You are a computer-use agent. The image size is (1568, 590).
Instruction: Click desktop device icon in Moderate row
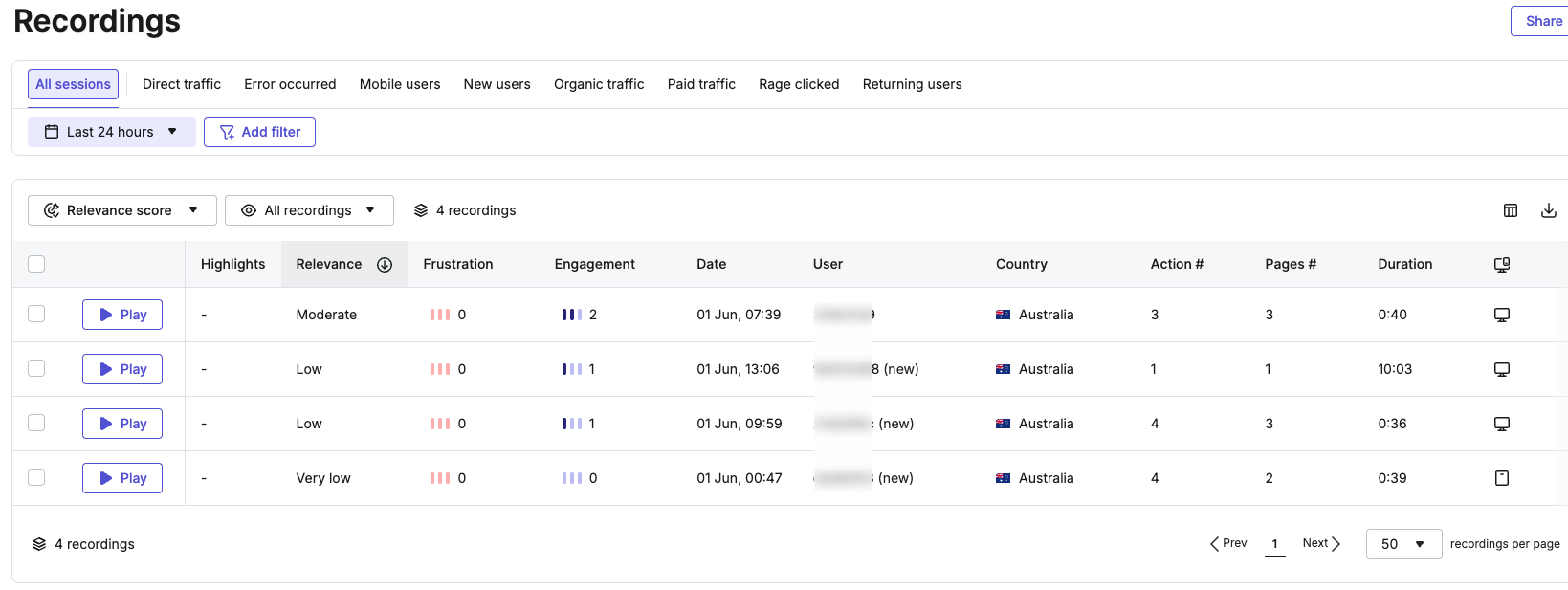[x=1501, y=315]
